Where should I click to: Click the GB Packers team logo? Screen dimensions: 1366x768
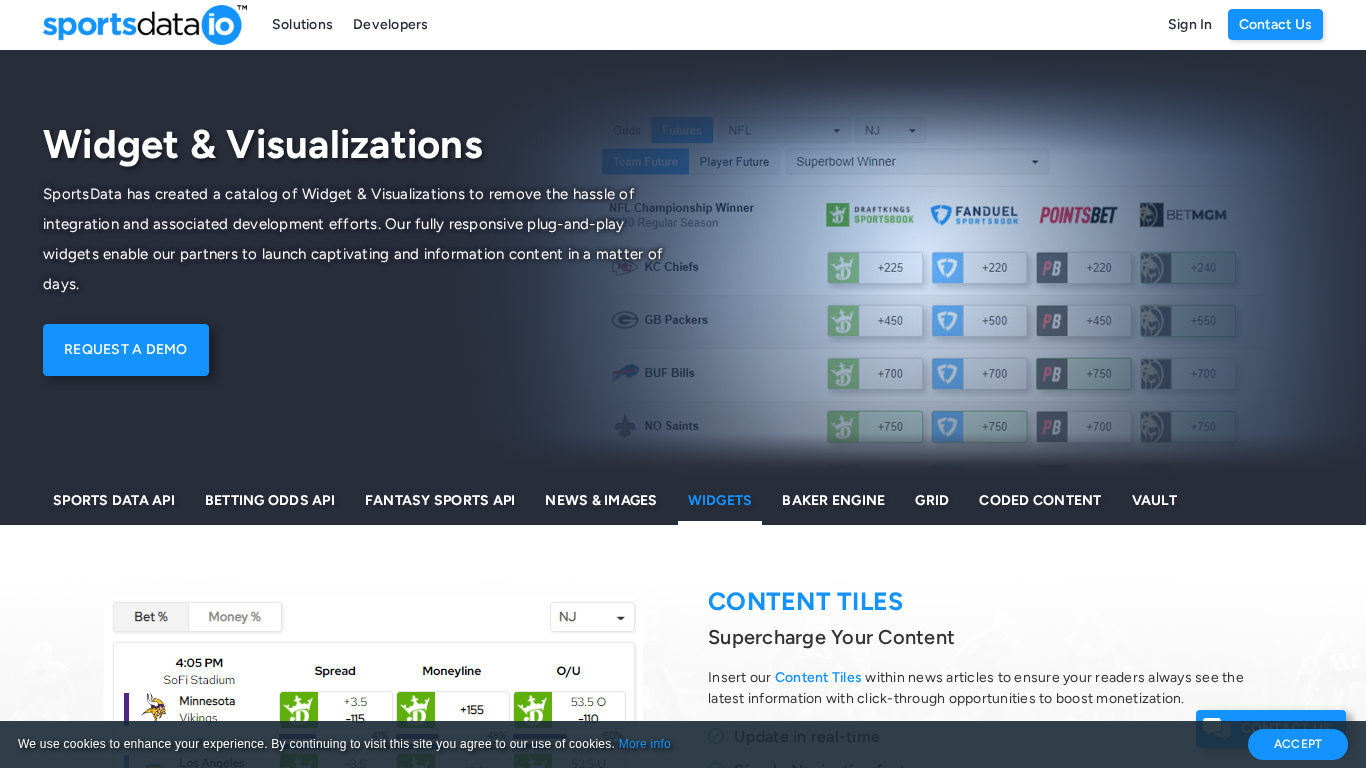click(624, 320)
